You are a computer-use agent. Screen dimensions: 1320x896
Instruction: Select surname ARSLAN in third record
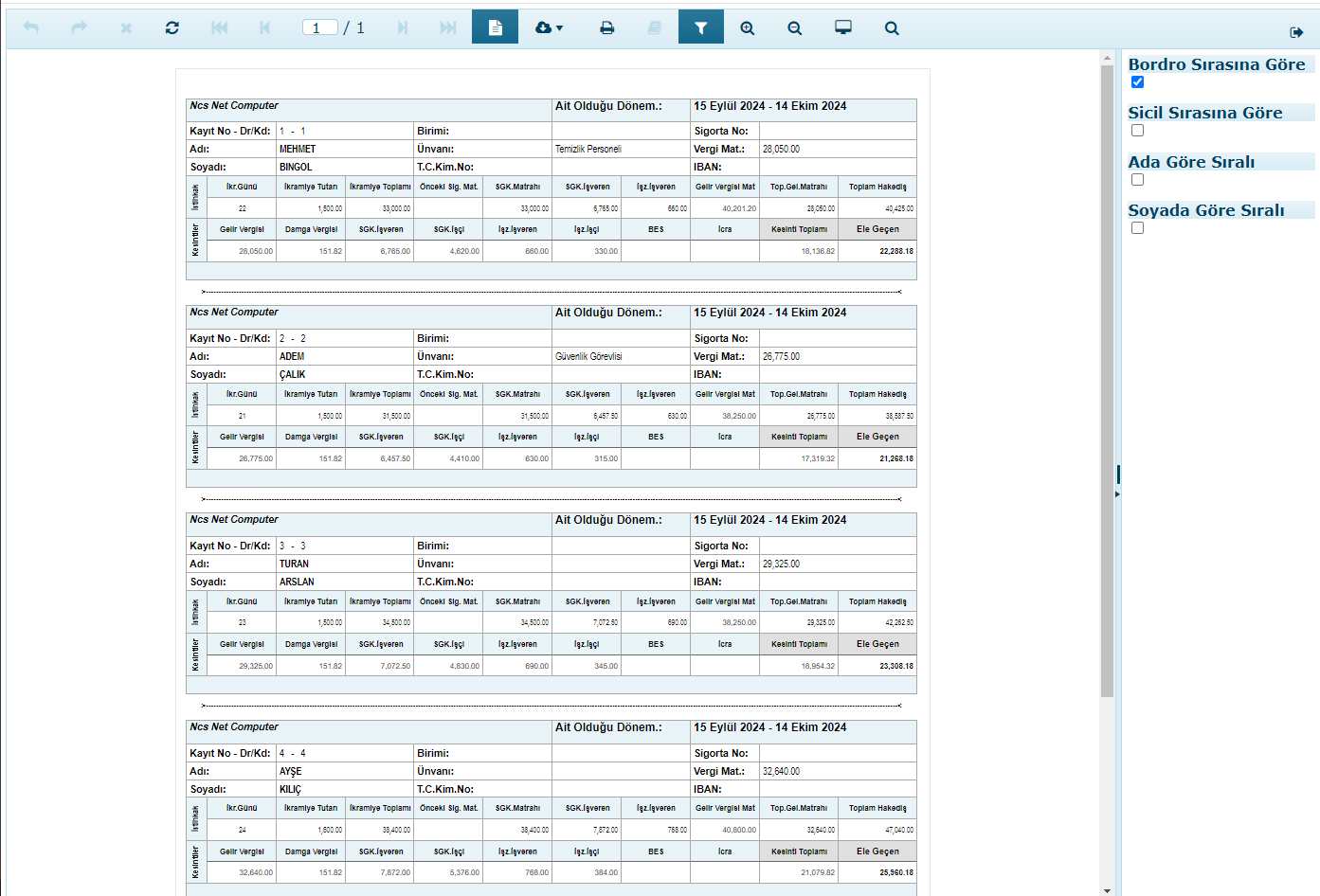297,582
